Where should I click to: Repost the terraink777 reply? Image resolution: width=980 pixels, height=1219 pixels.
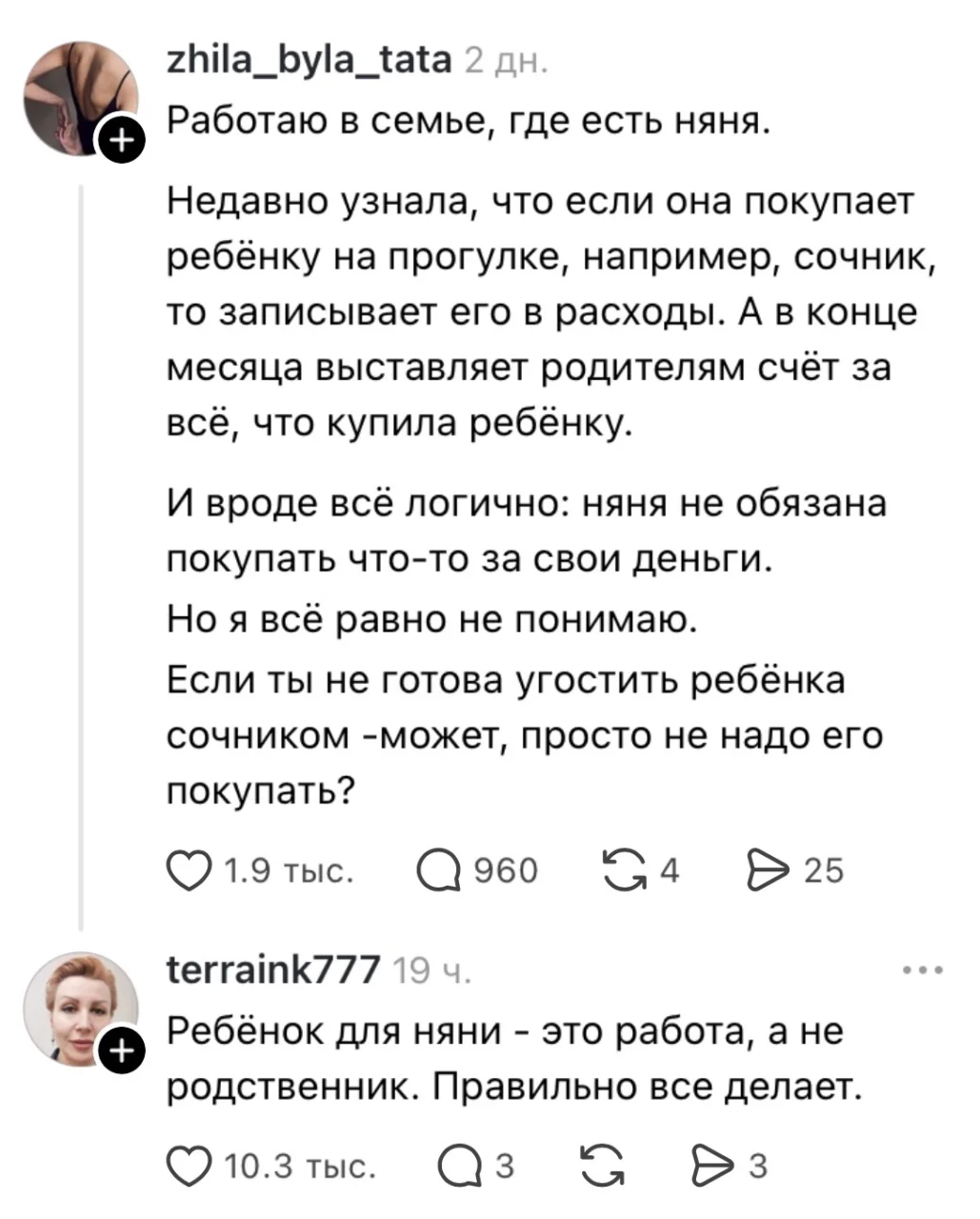tap(602, 1166)
